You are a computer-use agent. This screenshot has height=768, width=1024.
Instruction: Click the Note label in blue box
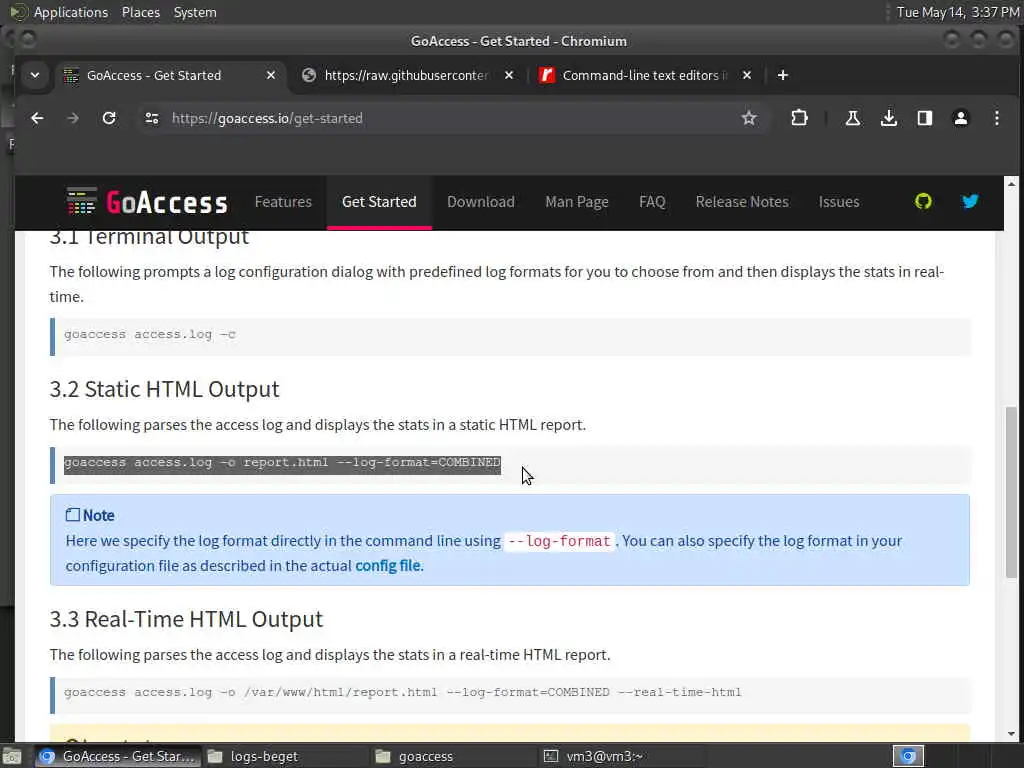point(98,515)
